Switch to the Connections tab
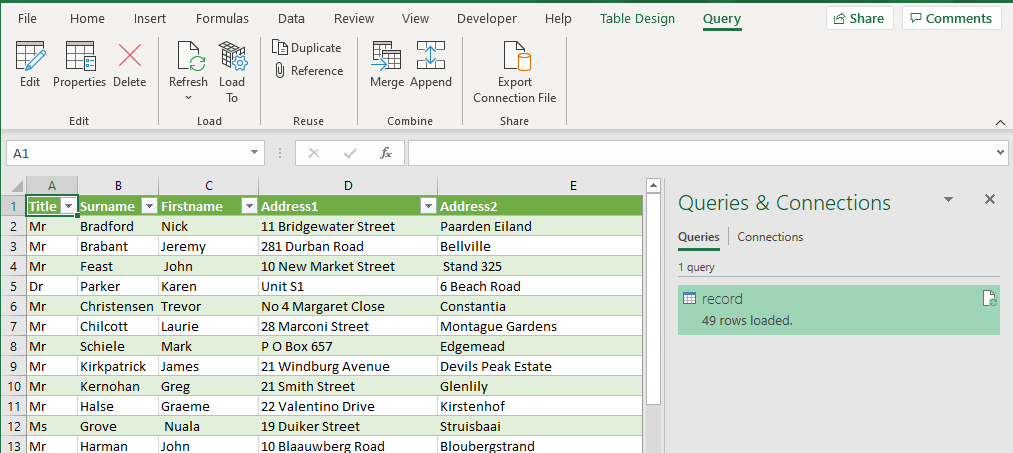The width and height of the screenshot is (1013, 453). tap(770, 237)
